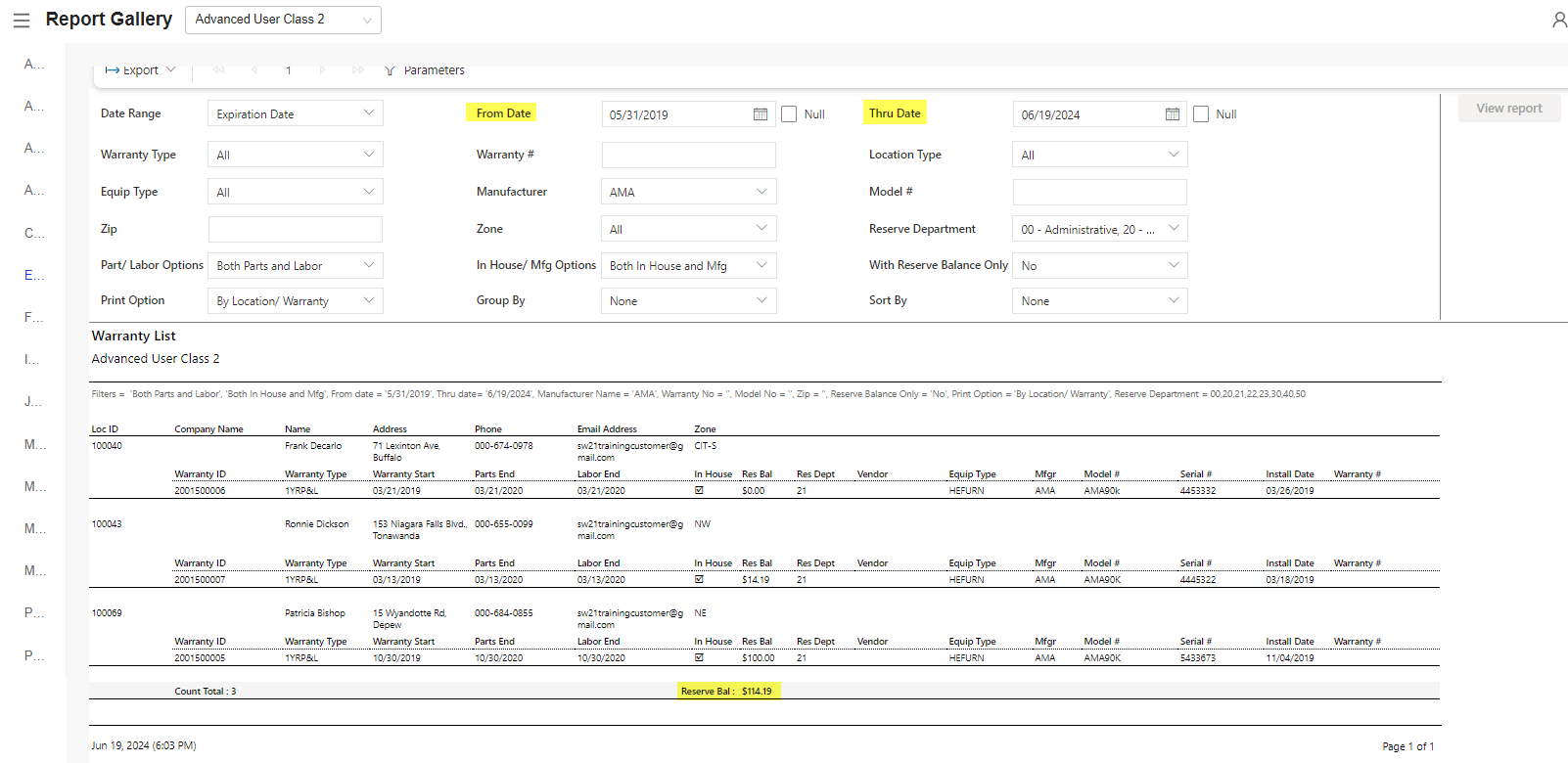The image size is (1568, 763).
Task: Check the Thru Date Null checkbox
Action: 1201,114
